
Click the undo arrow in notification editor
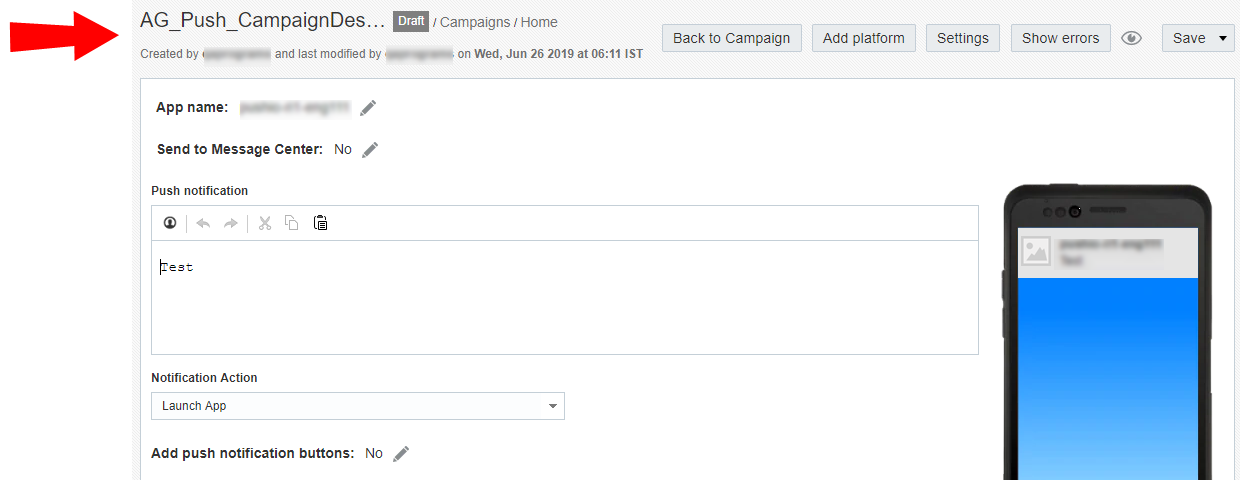(x=203, y=223)
